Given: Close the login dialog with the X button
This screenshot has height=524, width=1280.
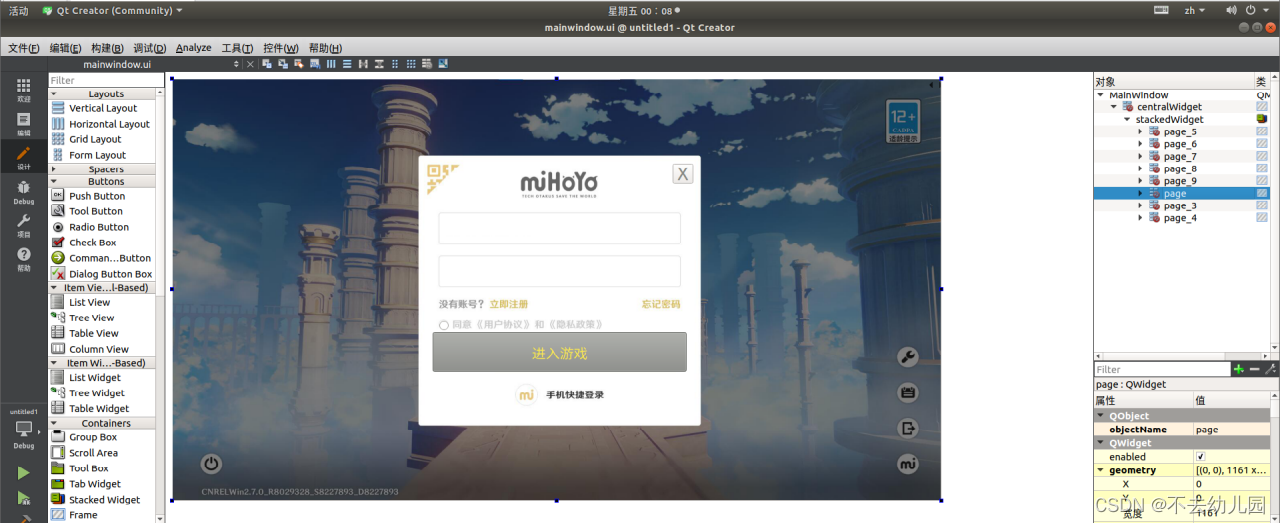Looking at the screenshot, I should click(x=683, y=174).
